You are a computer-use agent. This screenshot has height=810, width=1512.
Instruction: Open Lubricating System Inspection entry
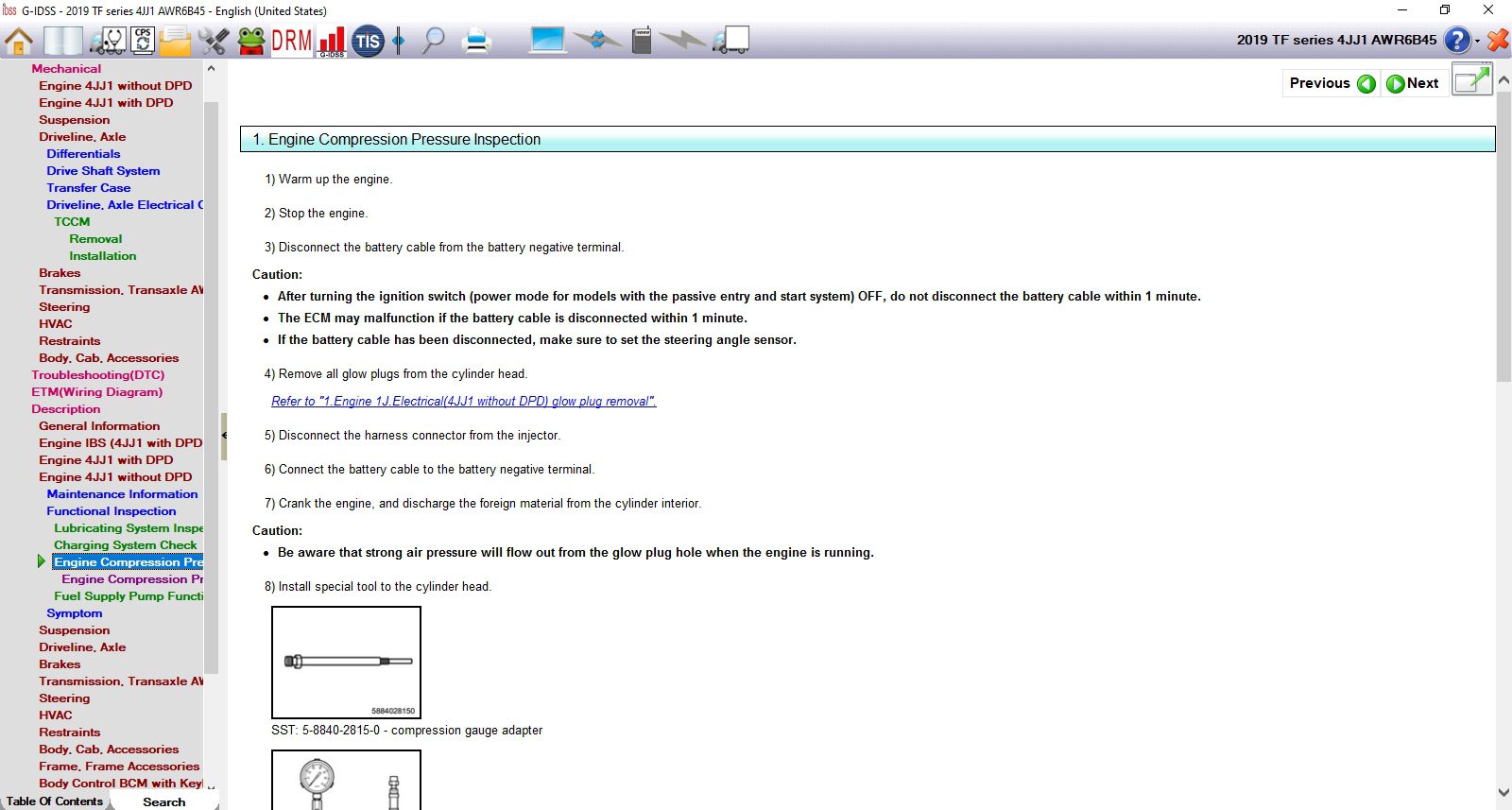pyautogui.click(x=129, y=527)
